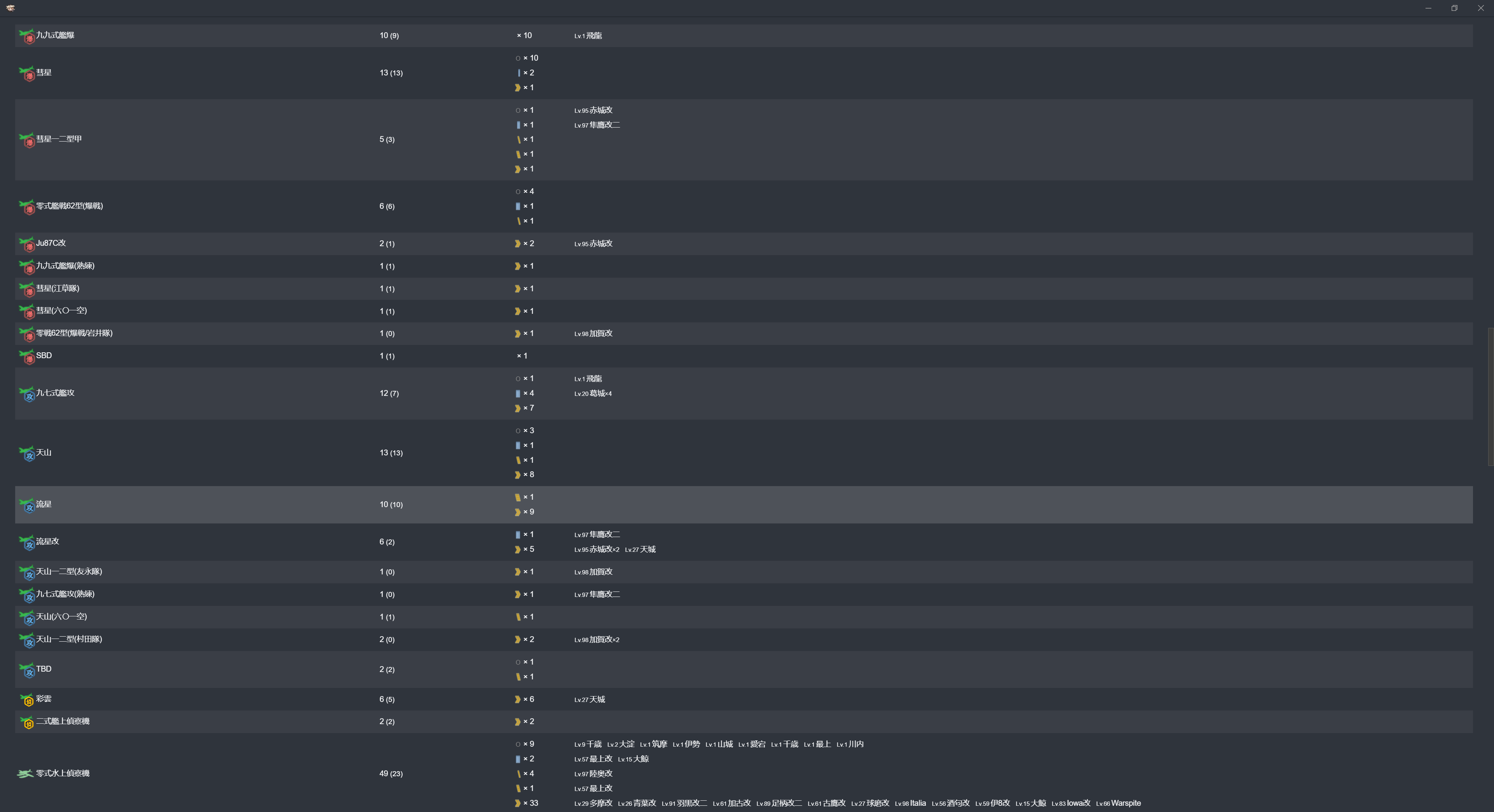This screenshot has height=812, width=1494.
Task: Click ship link Lv.95 赤城改 in Ju87C改 row
Action: pos(593,243)
